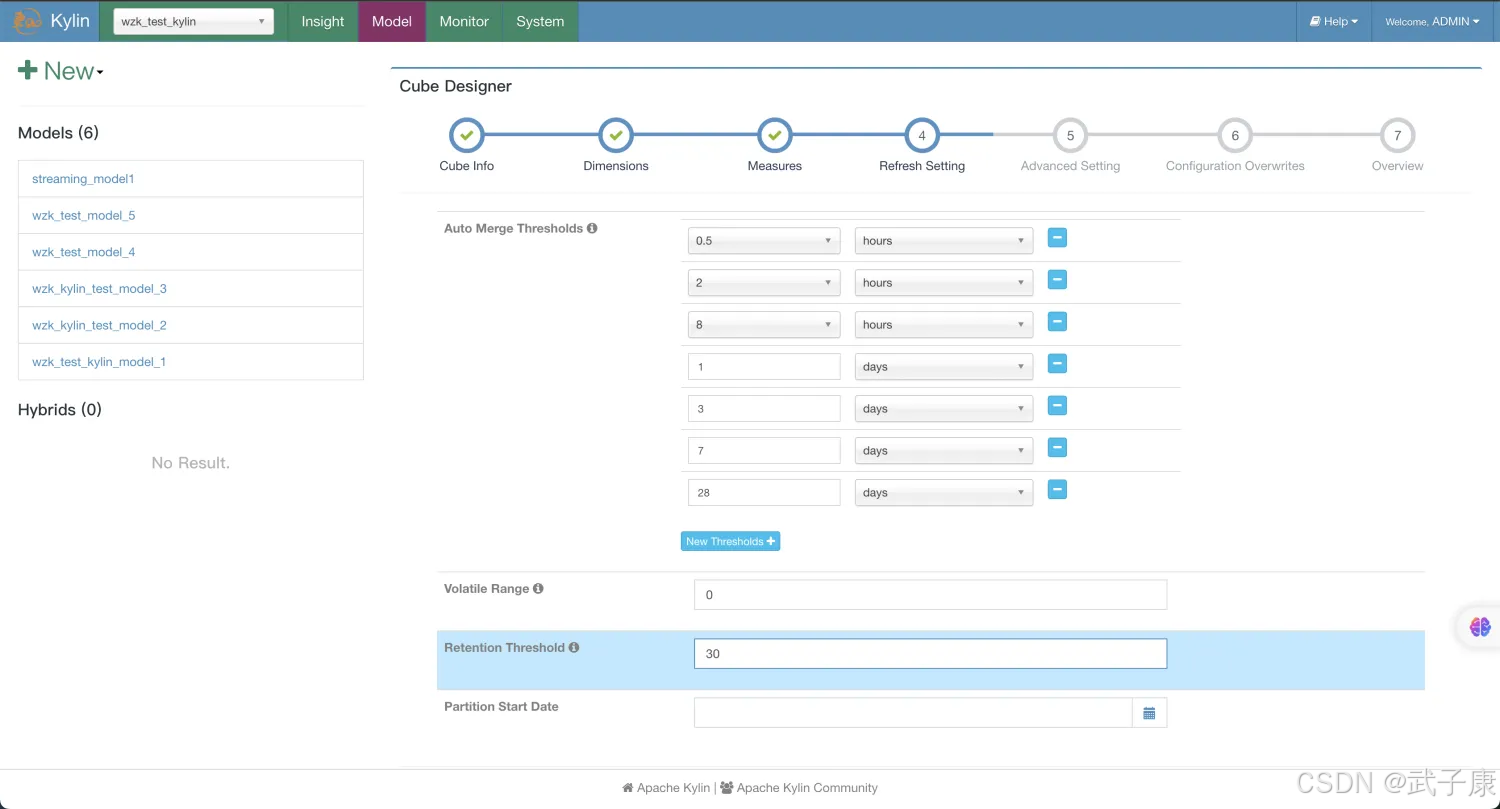Click the No Result. text
The height and width of the screenshot is (809, 1500).
coord(191,463)
